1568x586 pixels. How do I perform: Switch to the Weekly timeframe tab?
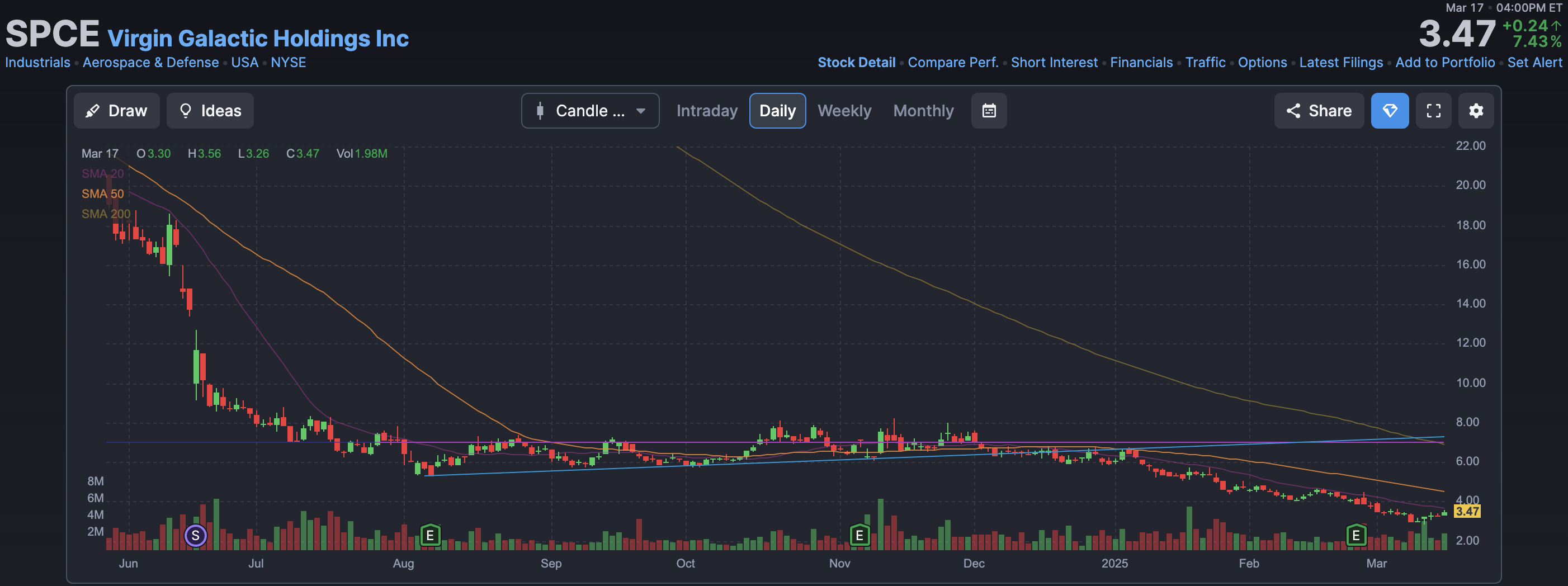click(844, 111)
